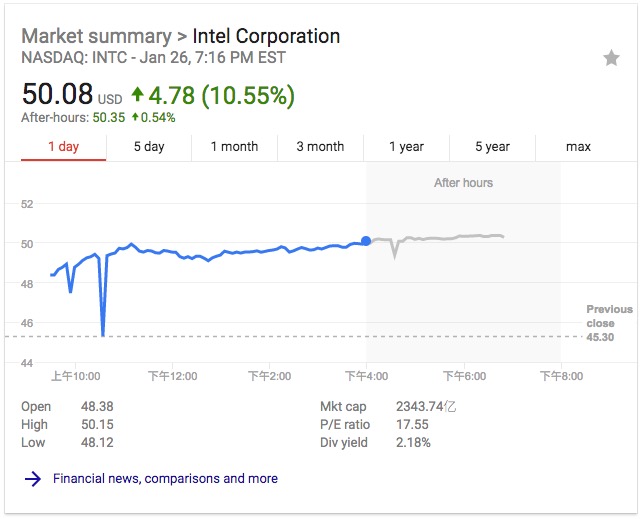Click the 50.08 USD price value
Image resolution: width=643 pixels, height=519 pixels.
coord(58,96)
